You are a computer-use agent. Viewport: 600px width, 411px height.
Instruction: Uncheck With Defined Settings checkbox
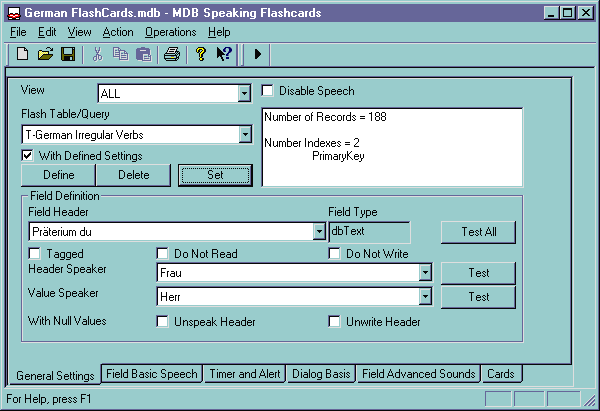coord(28,155)
